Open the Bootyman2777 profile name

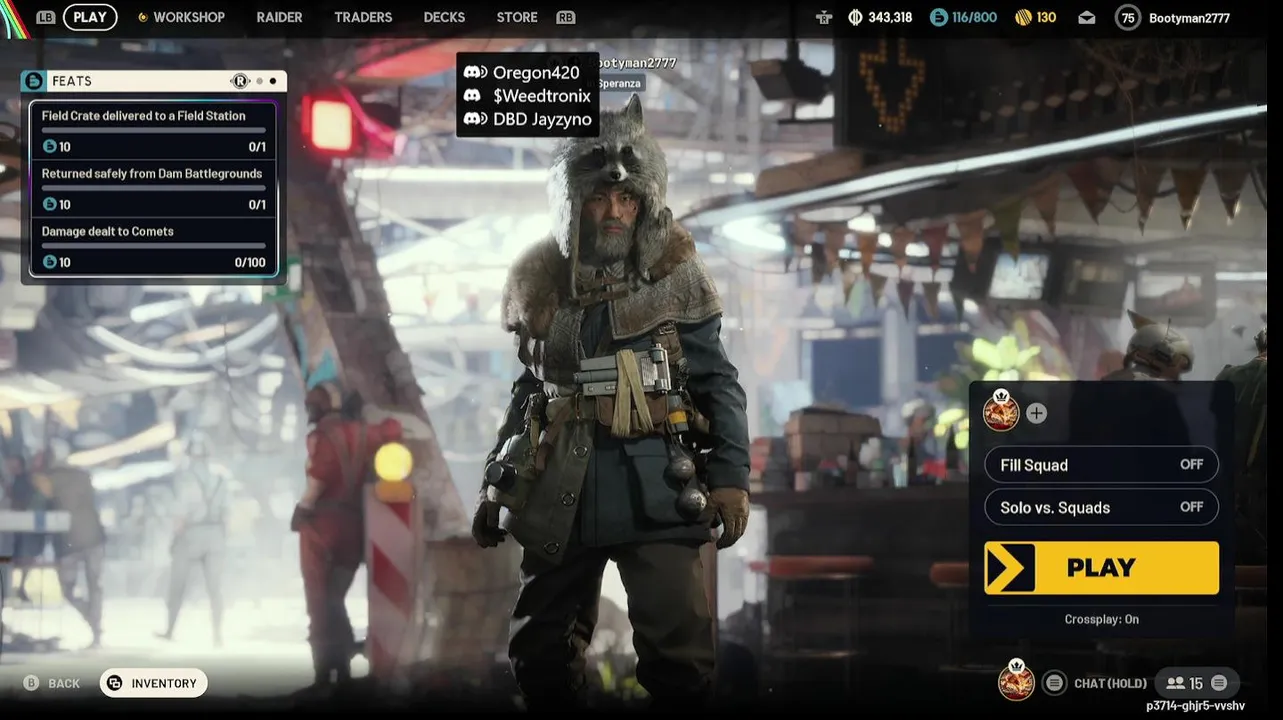(1187, 17)
